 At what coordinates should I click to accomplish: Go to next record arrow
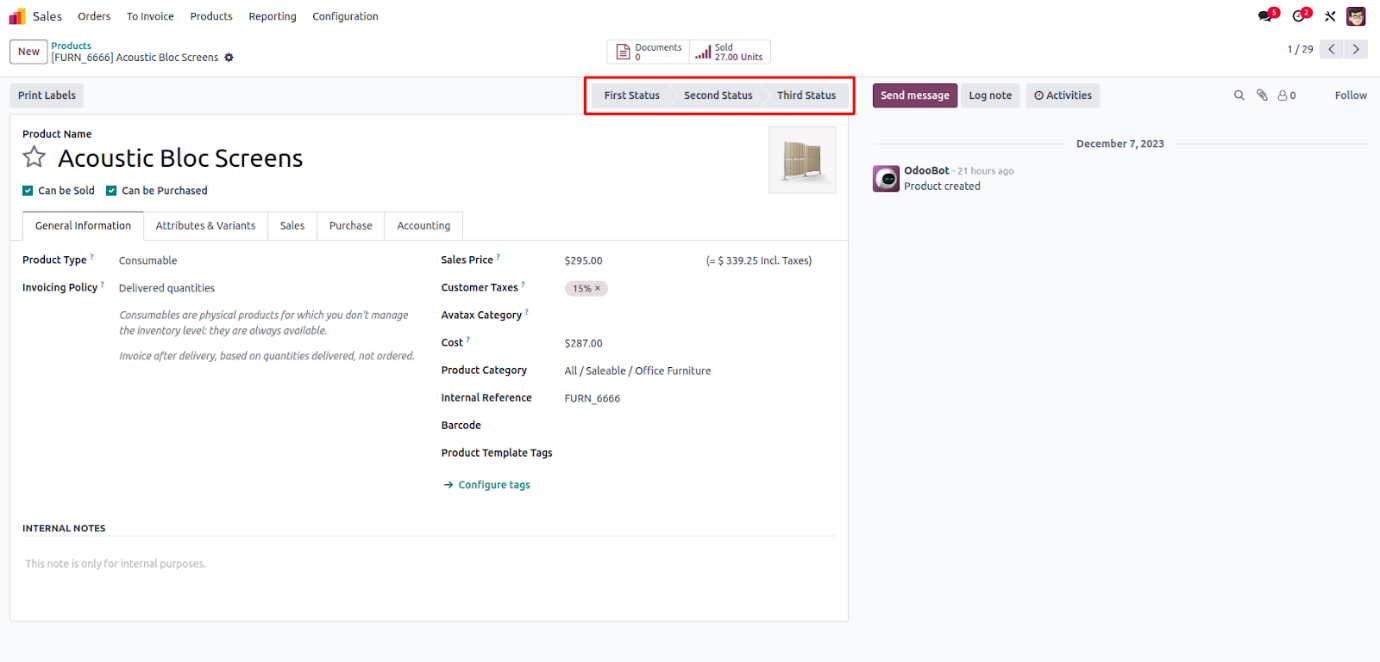click(x=1356, y=49)
